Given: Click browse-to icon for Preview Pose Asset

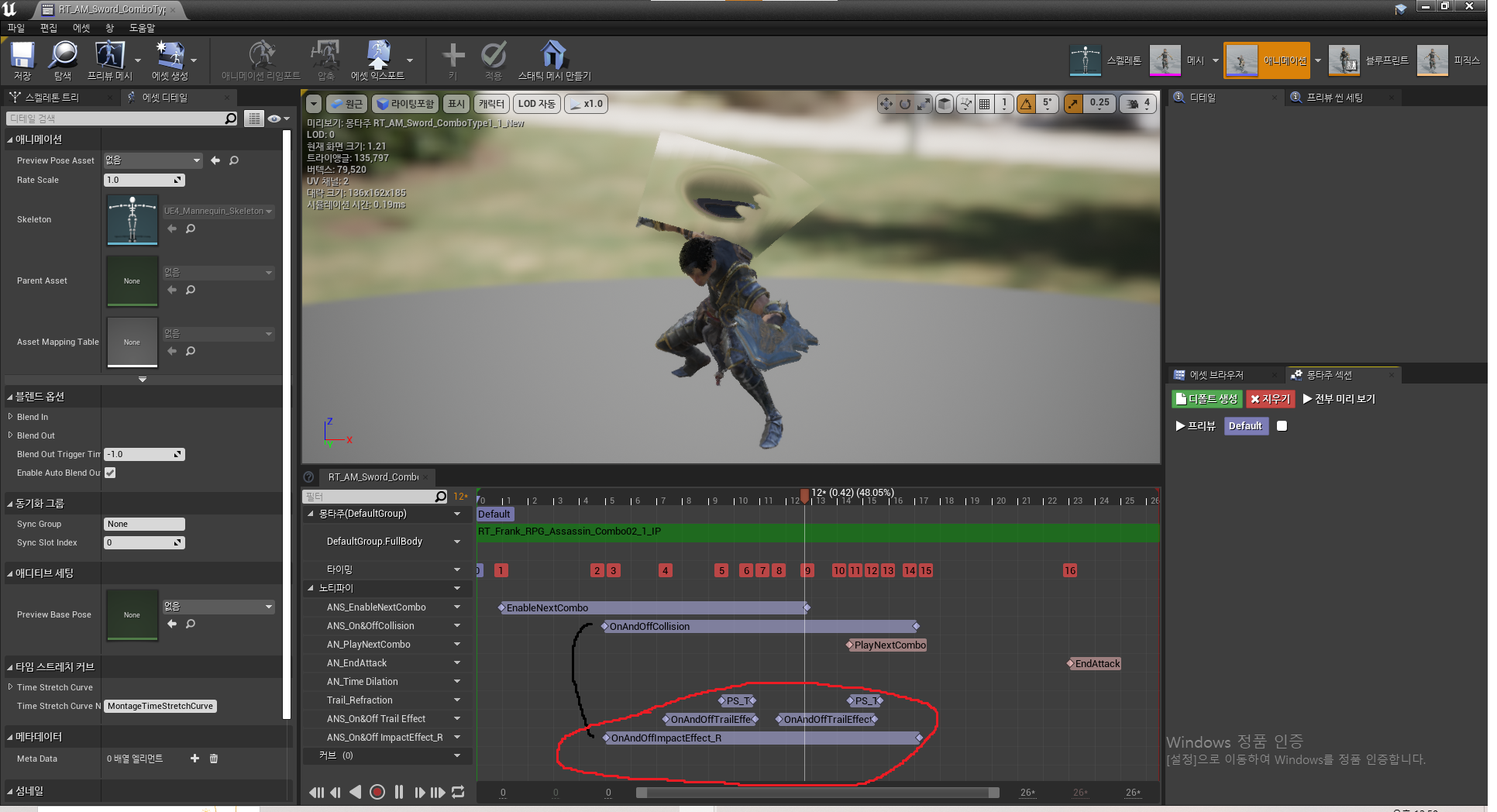Looking at the screenshot, I should (x=234, y=160).
